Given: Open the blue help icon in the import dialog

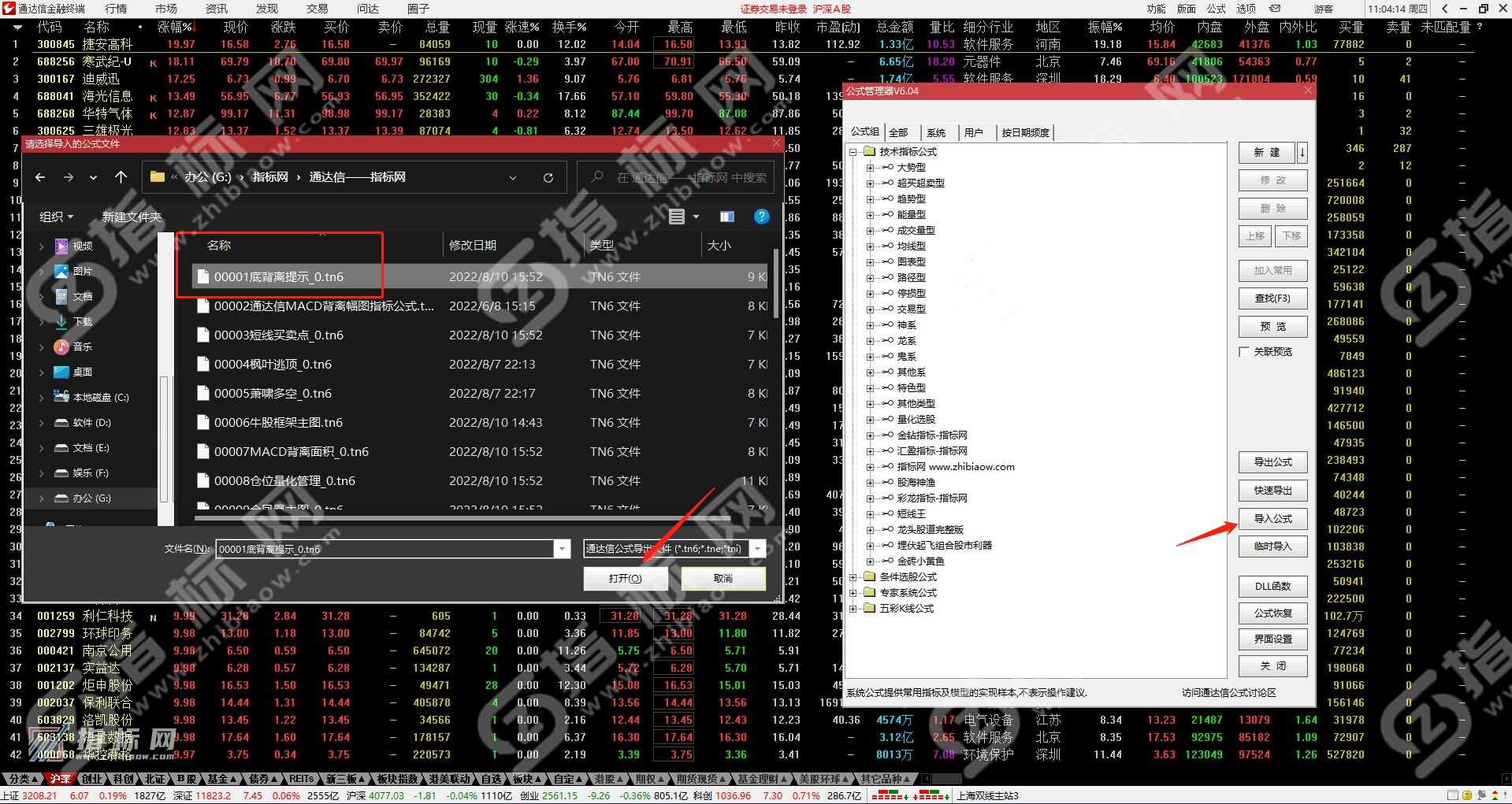Looking at the screenshot, I should [761, 217].
